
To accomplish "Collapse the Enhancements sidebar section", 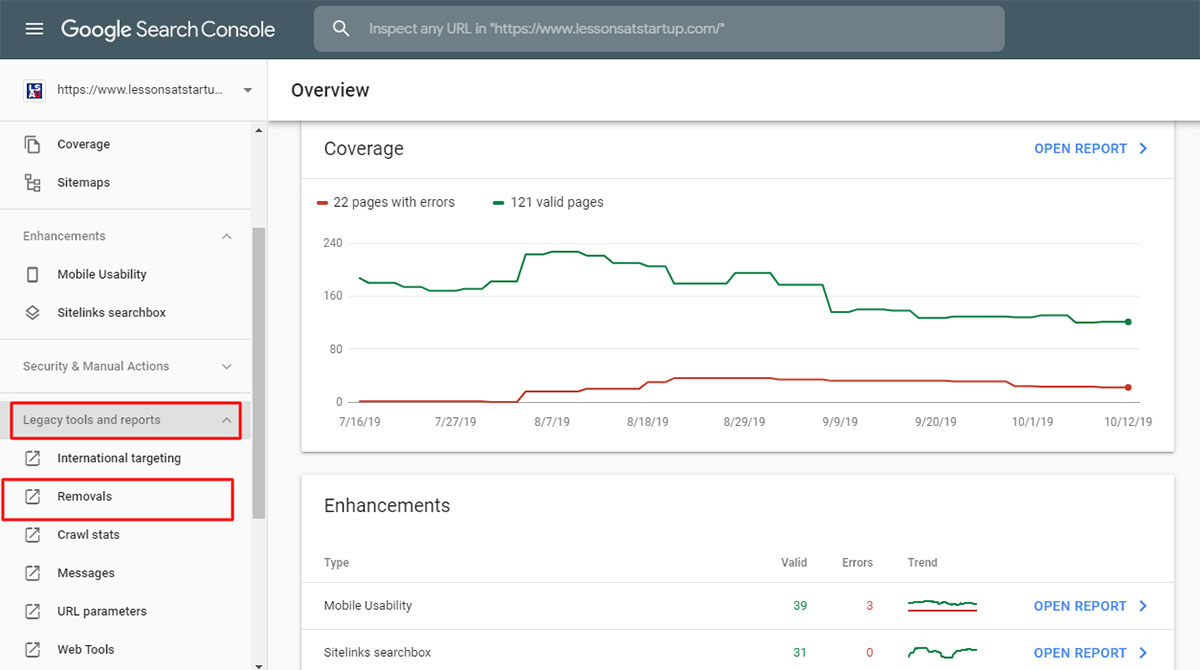I will coord(227,237).
